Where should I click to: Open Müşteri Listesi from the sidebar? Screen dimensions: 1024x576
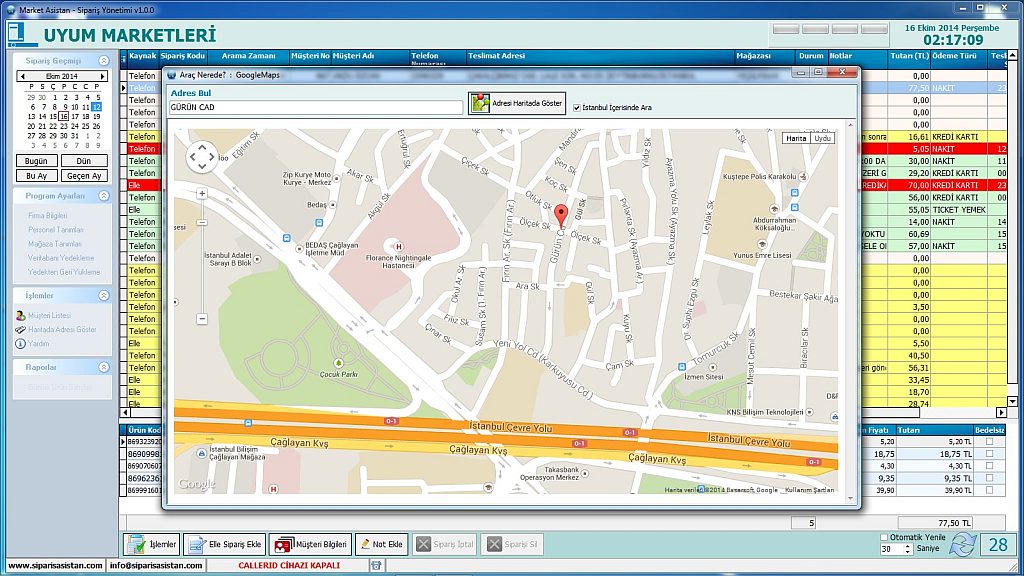pyautogui.click(x=49, y=315)
